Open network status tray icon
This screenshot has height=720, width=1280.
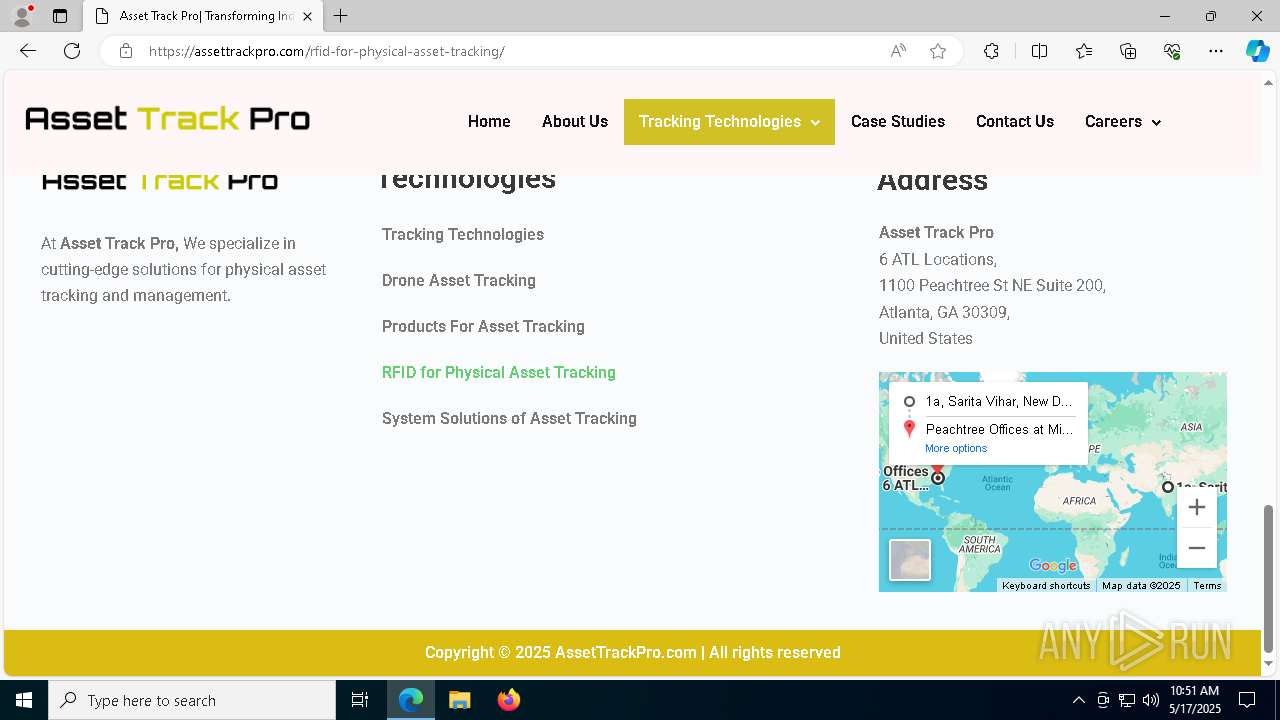point(1127,700)
